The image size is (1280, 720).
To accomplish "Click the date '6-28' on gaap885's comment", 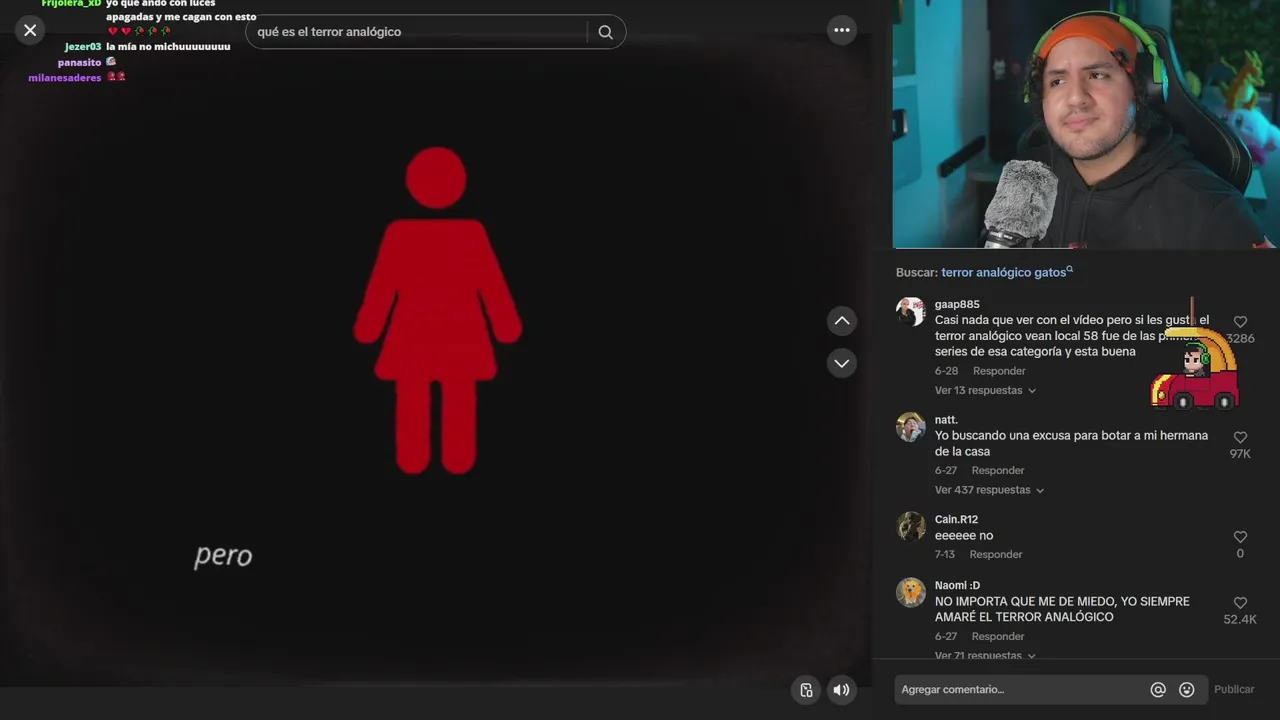I will (946, 371).
